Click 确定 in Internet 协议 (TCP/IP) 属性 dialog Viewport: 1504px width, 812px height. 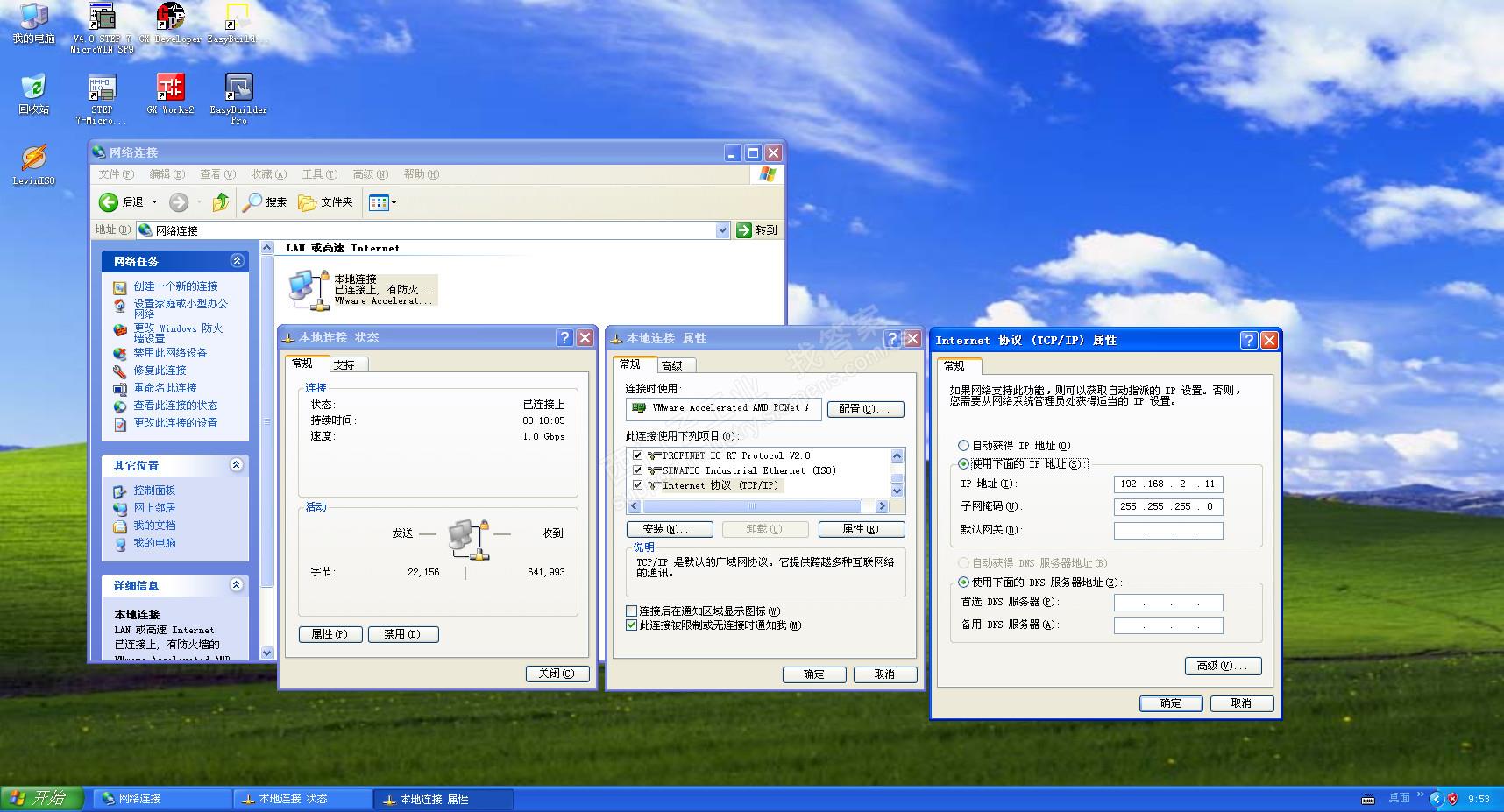click(x=1171, y=703)
